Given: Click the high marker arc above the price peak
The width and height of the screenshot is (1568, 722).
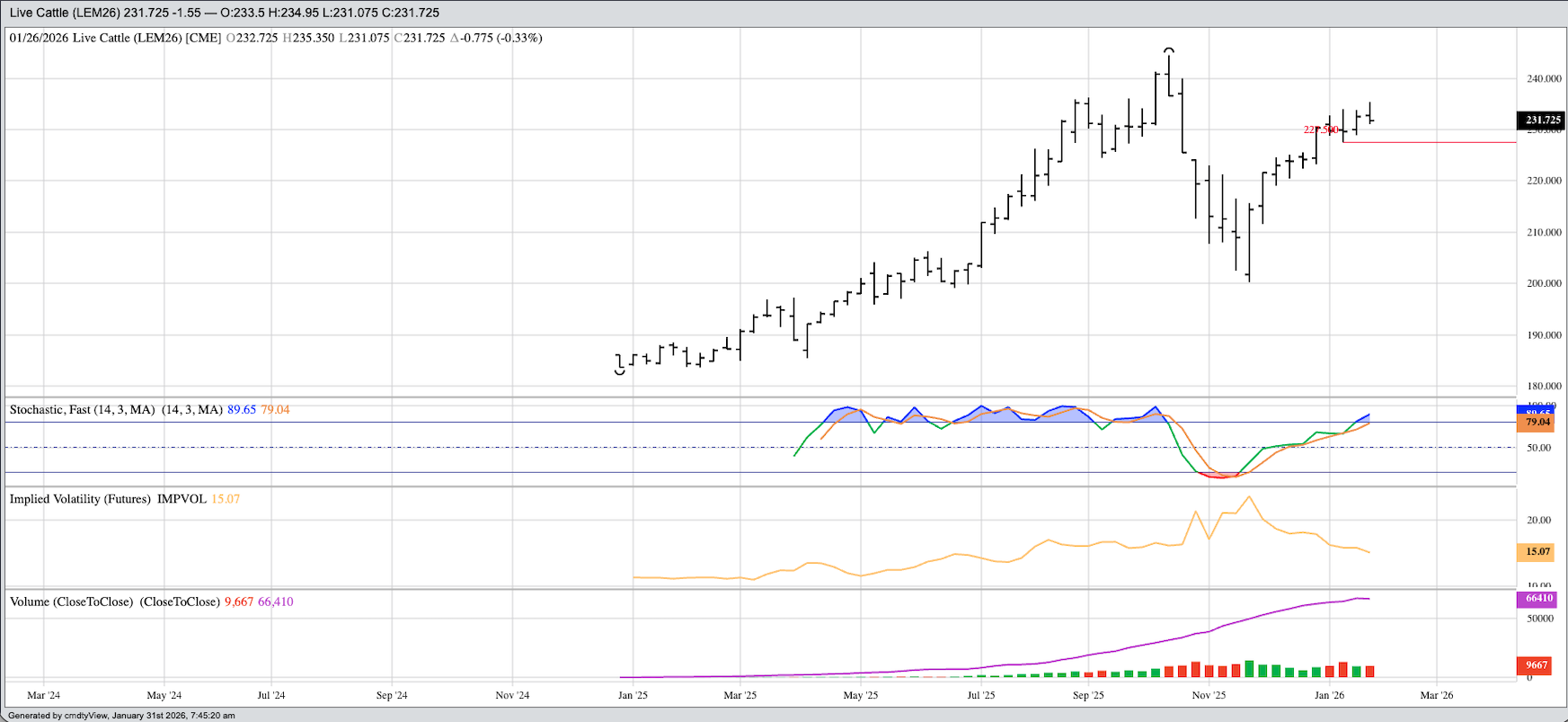Looking at the screenshot, I should coord(1168,49).
